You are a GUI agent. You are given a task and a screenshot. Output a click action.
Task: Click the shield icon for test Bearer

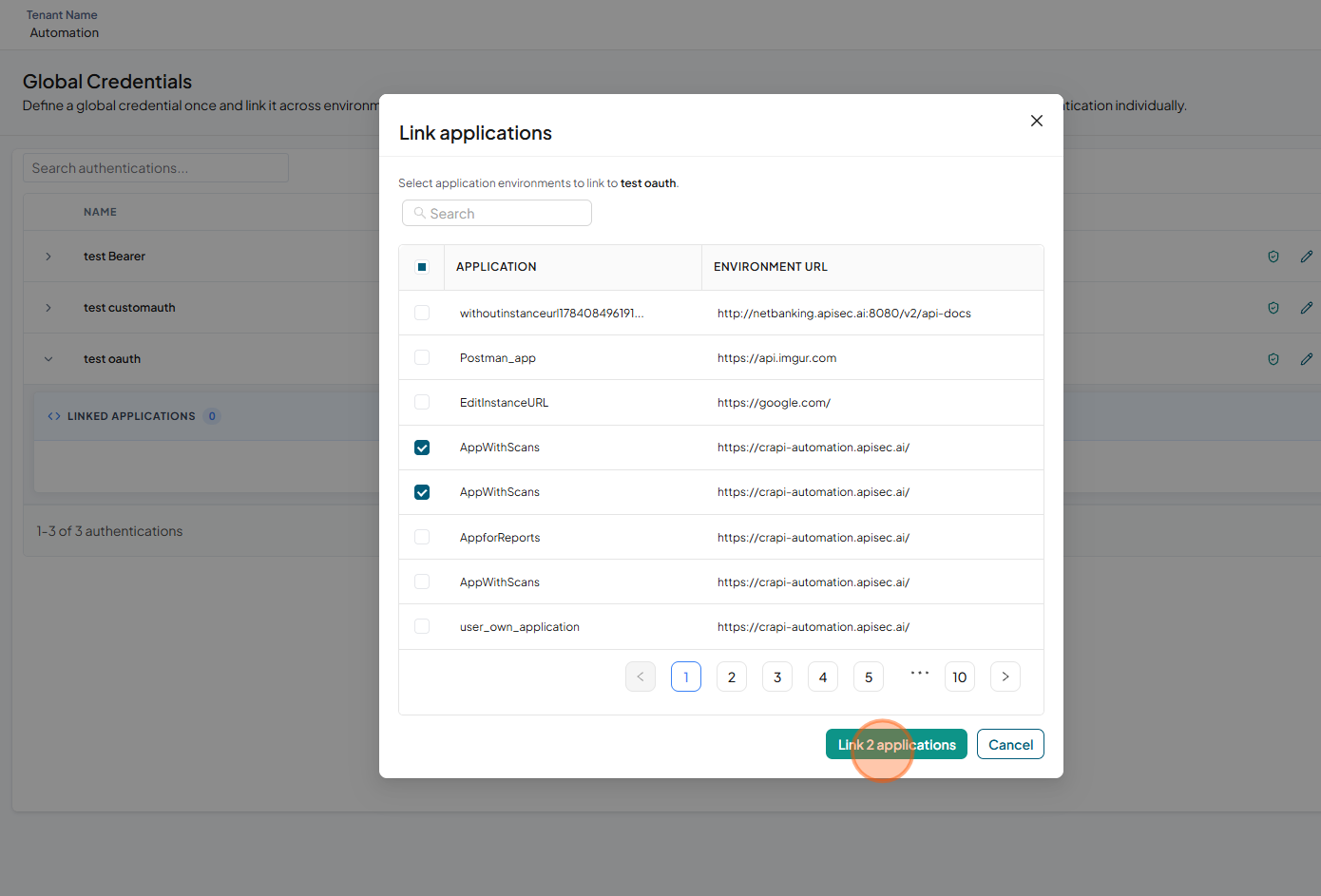click(1273, 257)
